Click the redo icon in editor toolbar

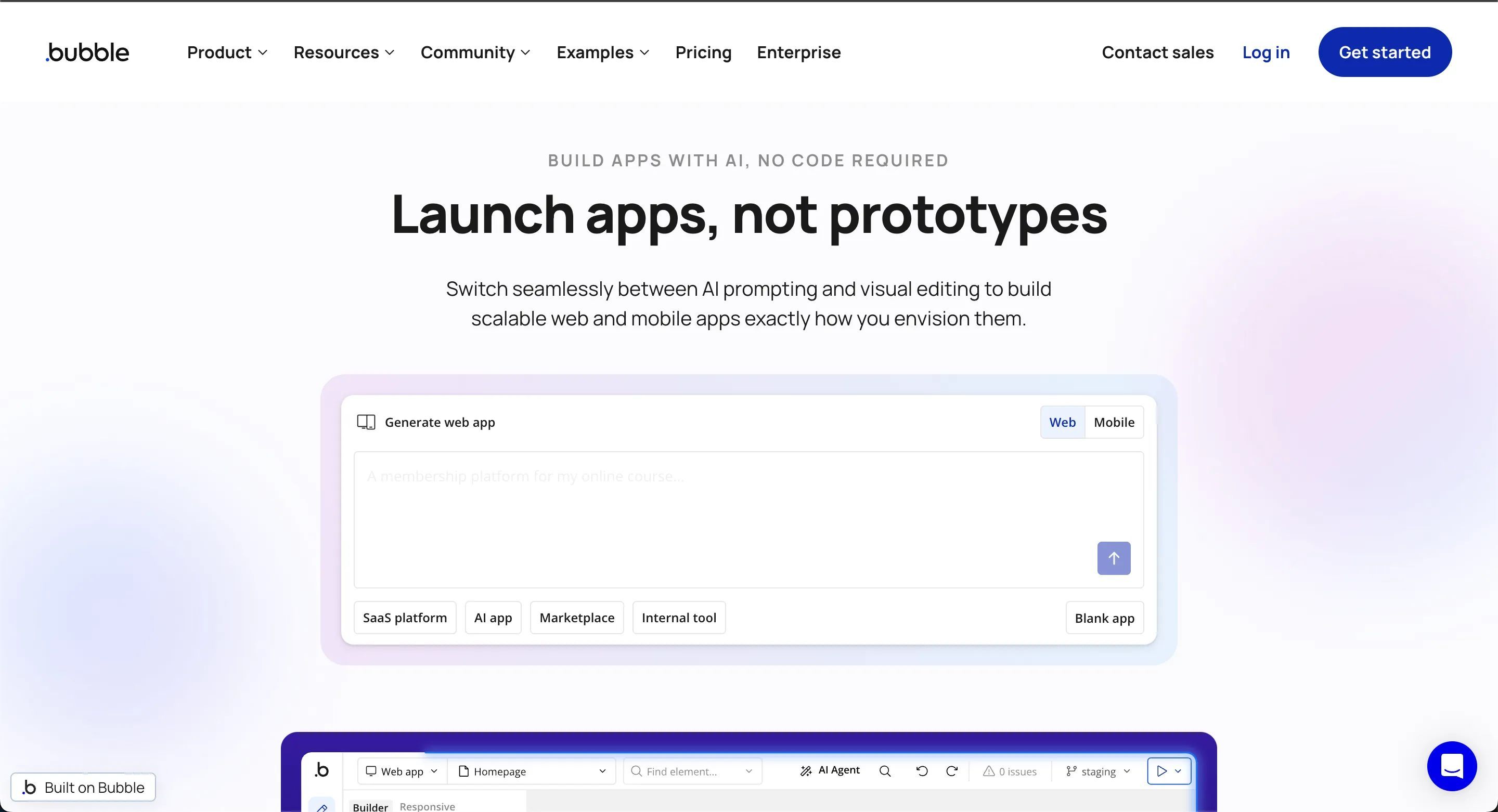click(x=952, y=771)
